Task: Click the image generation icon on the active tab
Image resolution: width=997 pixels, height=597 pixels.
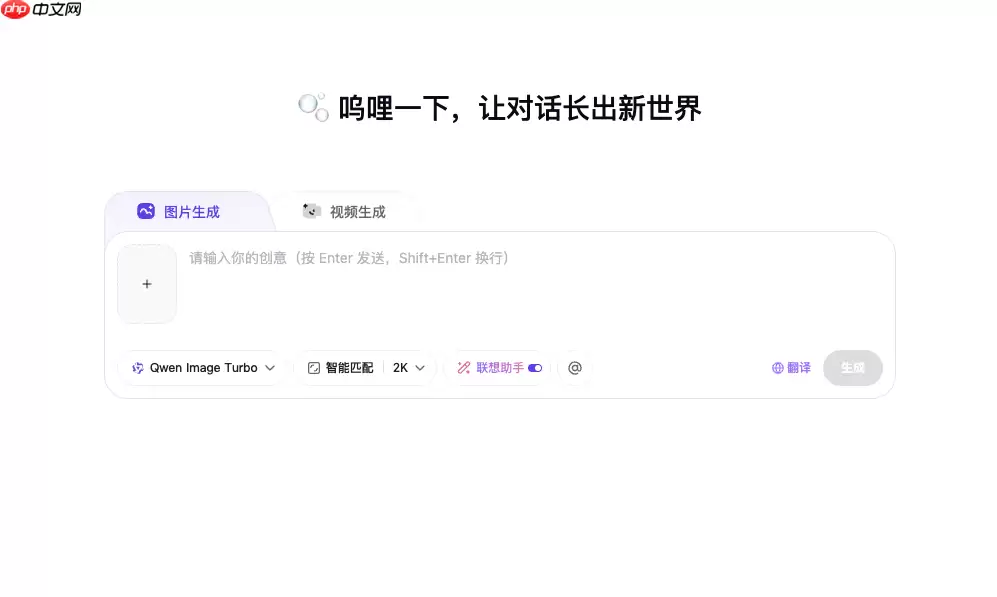Action: click(145, 211)
